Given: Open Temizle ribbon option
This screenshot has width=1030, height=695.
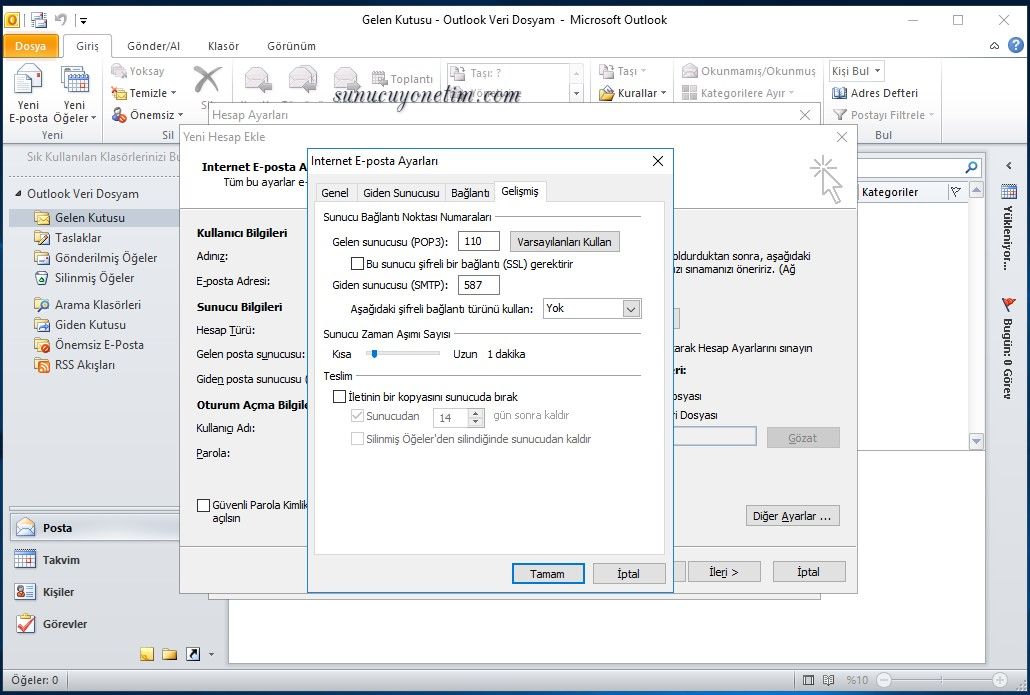Looking at the screenshot, I should tap(144, 93).
